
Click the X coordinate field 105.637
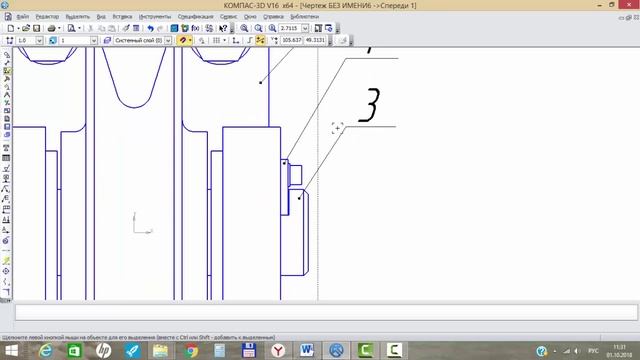coord(292,40)
